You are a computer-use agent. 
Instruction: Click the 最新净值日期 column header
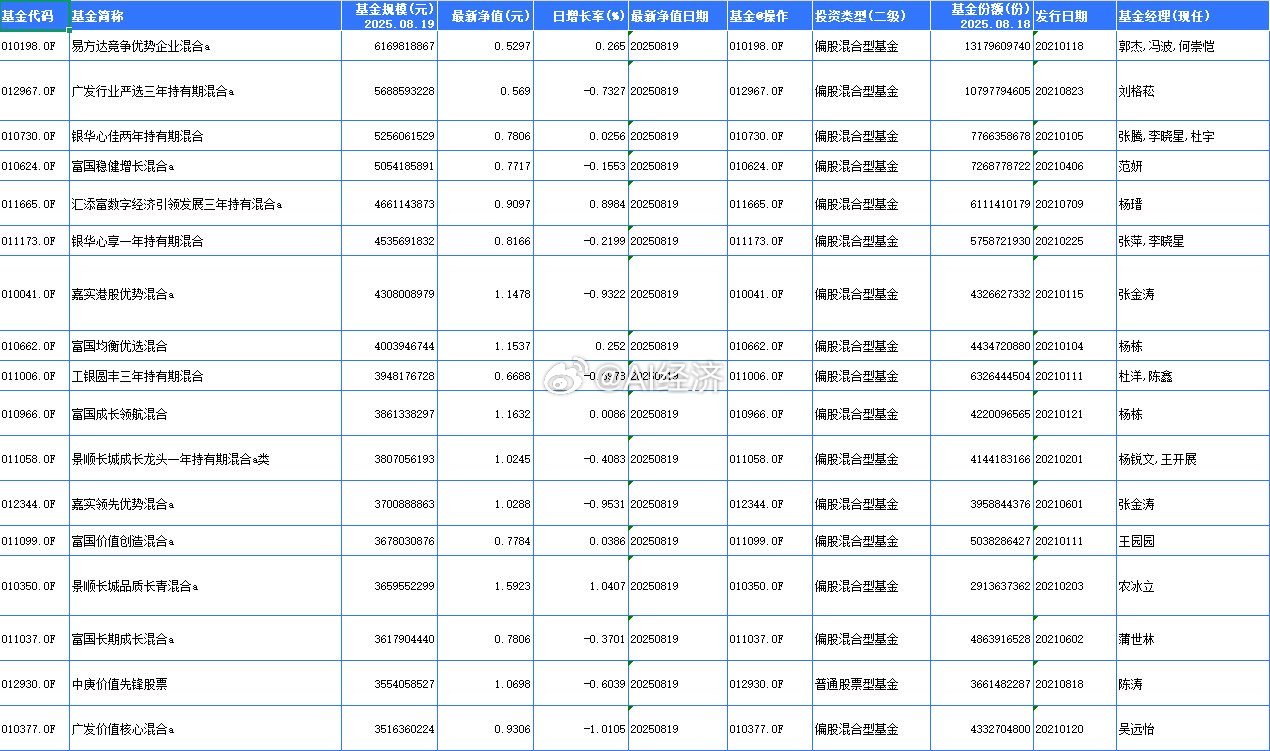[x=677, y=16]
